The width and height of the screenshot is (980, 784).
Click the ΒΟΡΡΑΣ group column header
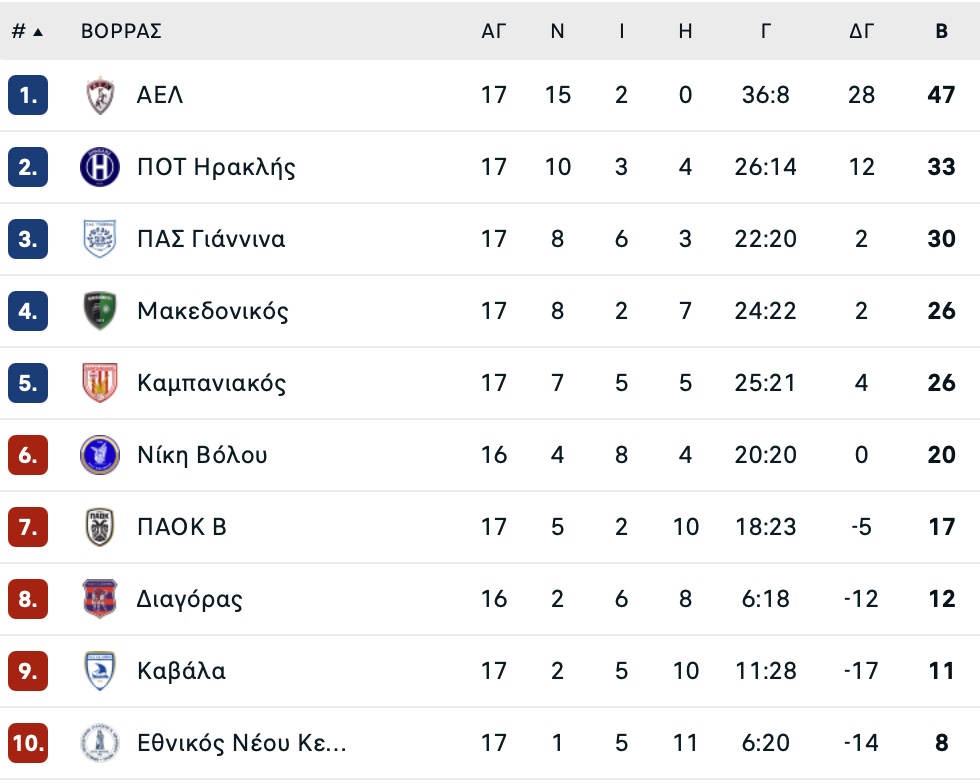[x=121, y=31]
